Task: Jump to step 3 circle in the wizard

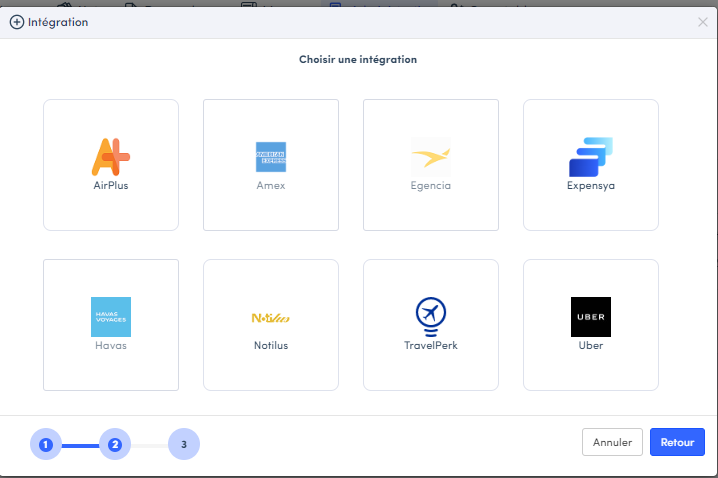Action: 184,444
